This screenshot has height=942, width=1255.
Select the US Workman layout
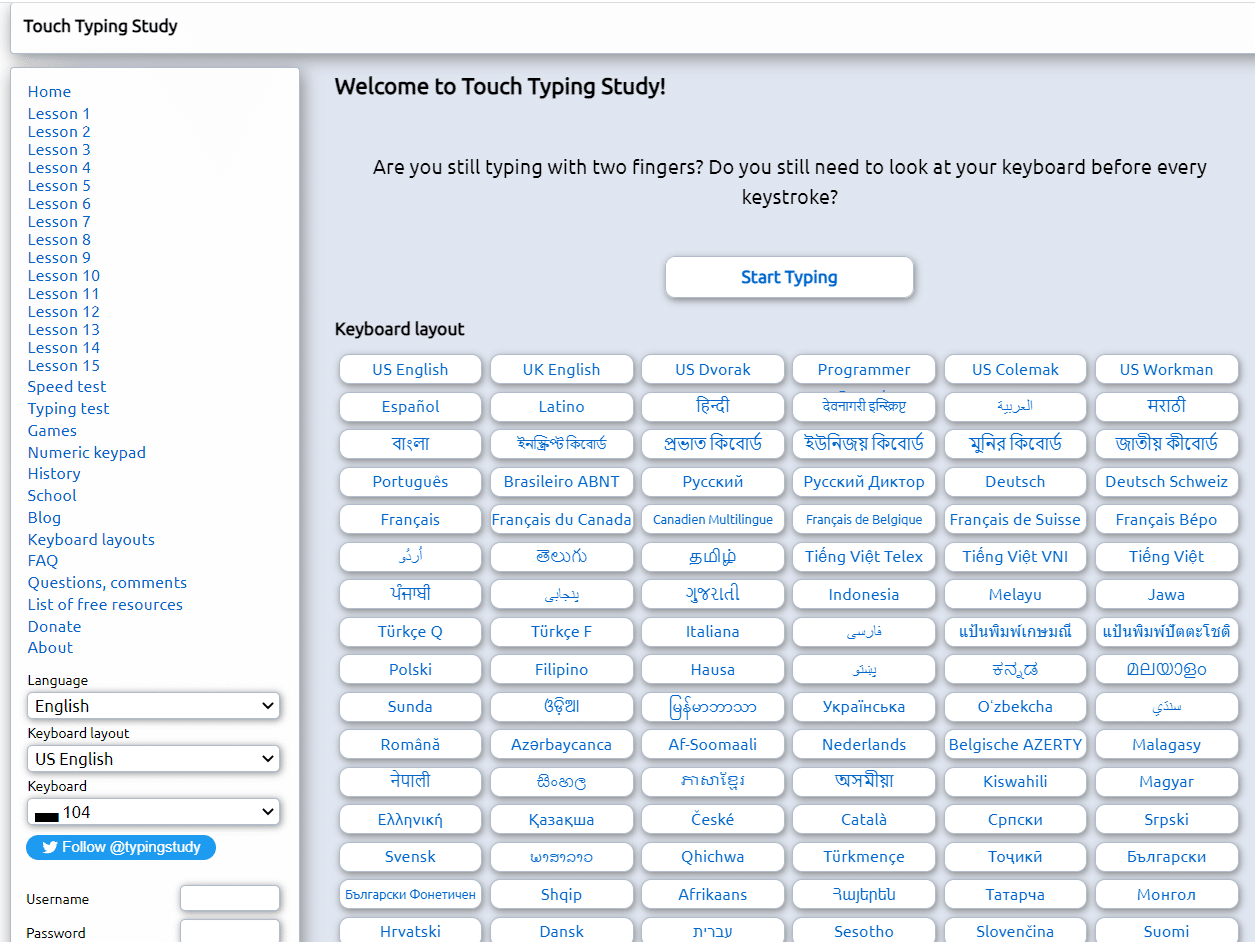pyautogui.click(x=1166, y=369)
